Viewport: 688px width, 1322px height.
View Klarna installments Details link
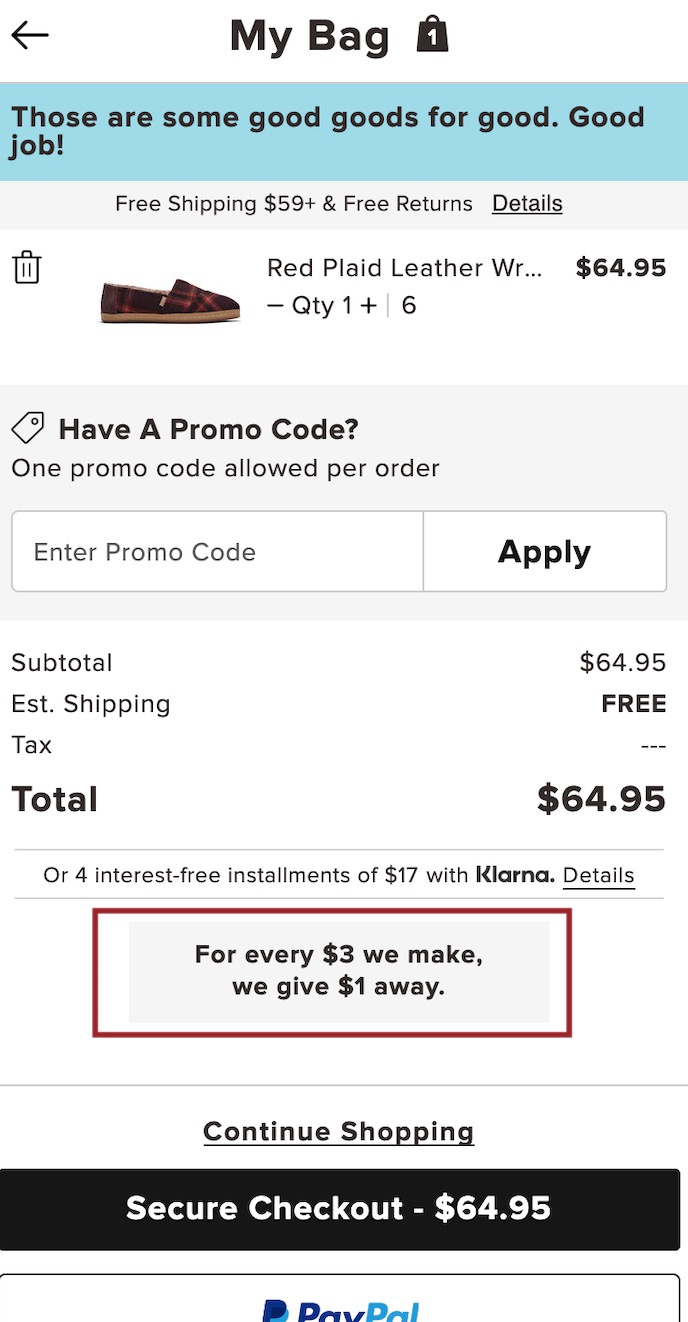[x=598, y=876]
